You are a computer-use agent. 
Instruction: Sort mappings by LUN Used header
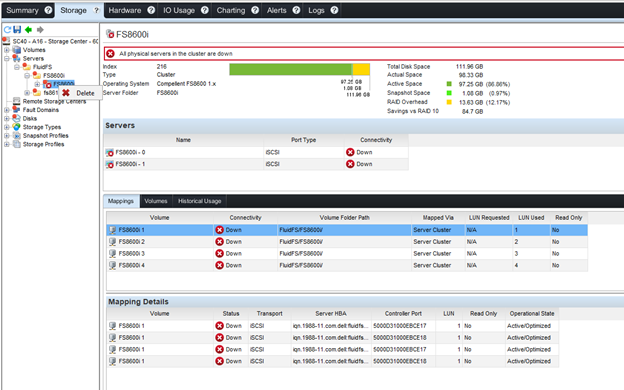tap(531, 218)
